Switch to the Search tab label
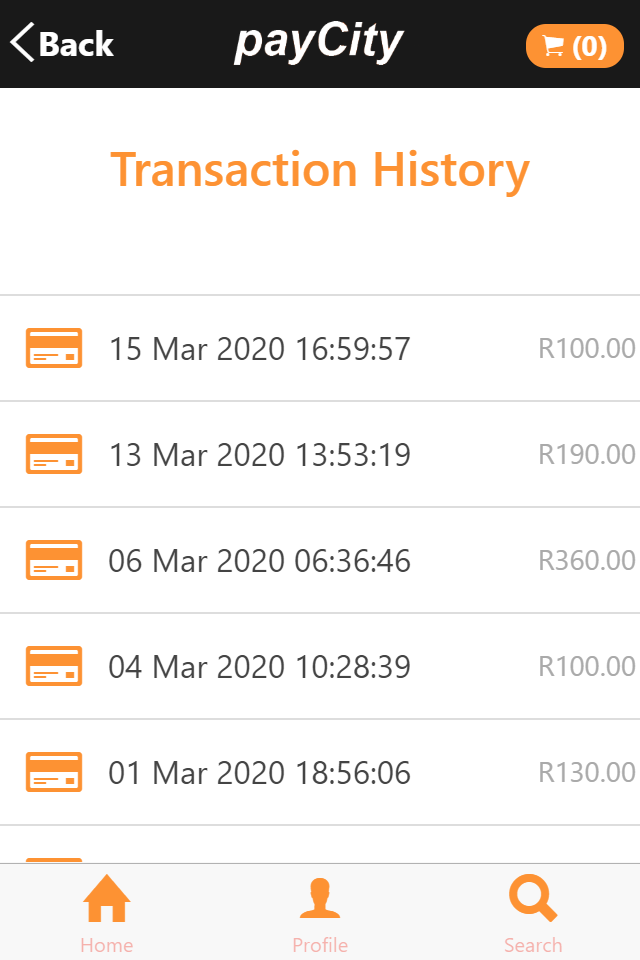 pyautogui.click(x=532, y=945)
